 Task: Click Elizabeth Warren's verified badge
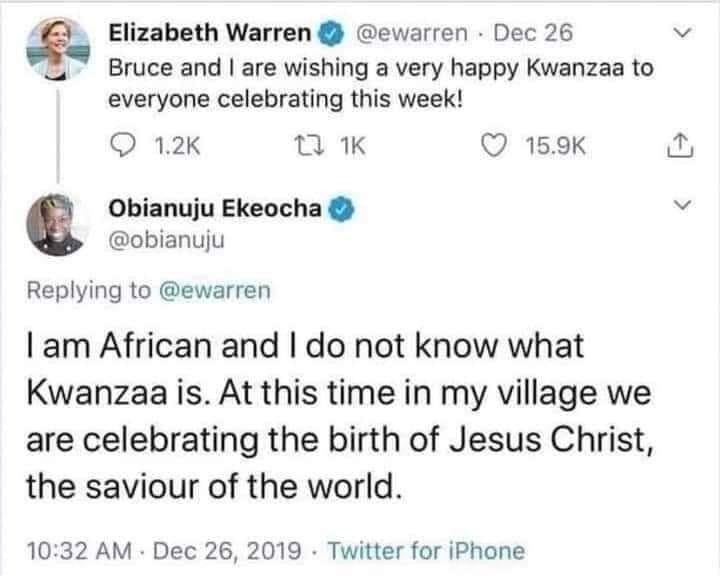pyautogui.click(x=330, y=34)
